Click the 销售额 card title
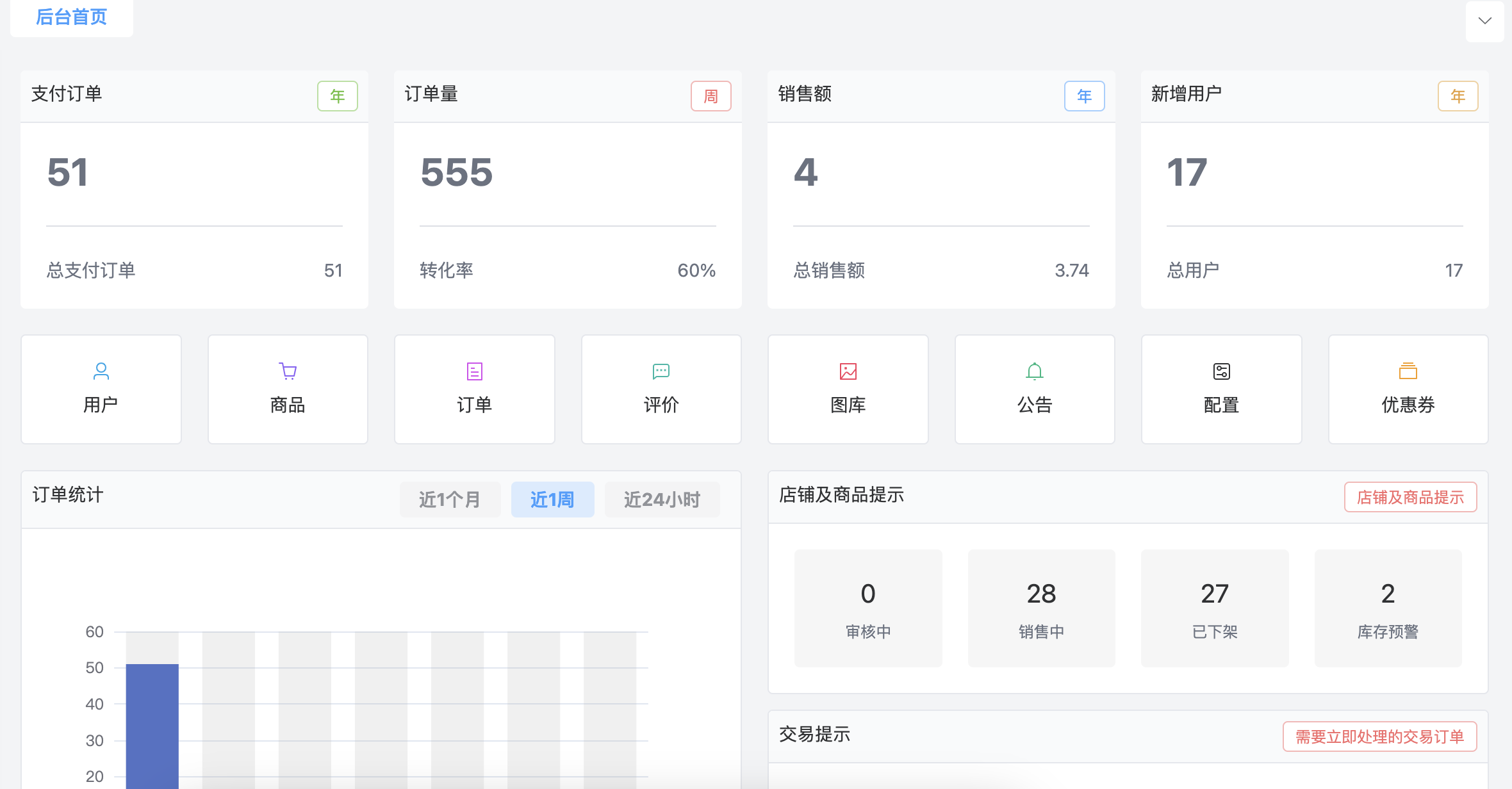This screenshot has width=1512, height=789. (x=805, y=94)
